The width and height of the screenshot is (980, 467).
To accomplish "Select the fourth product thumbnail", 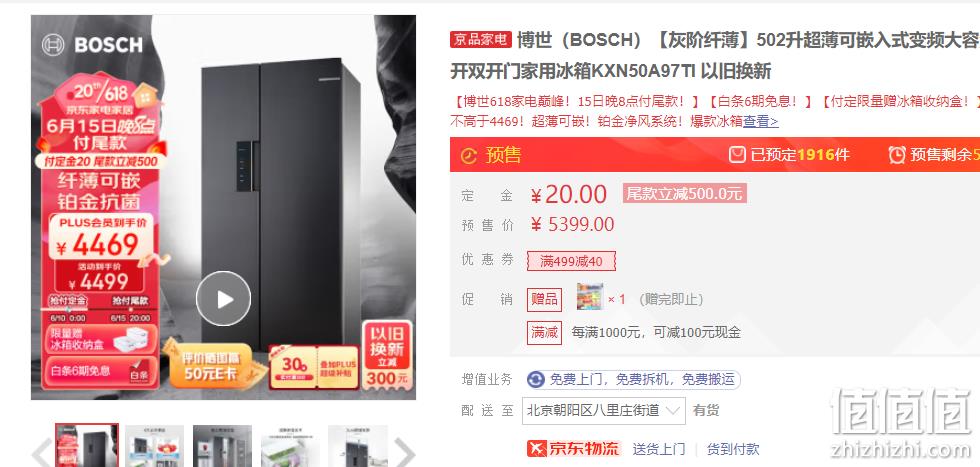I will [290, 446].
